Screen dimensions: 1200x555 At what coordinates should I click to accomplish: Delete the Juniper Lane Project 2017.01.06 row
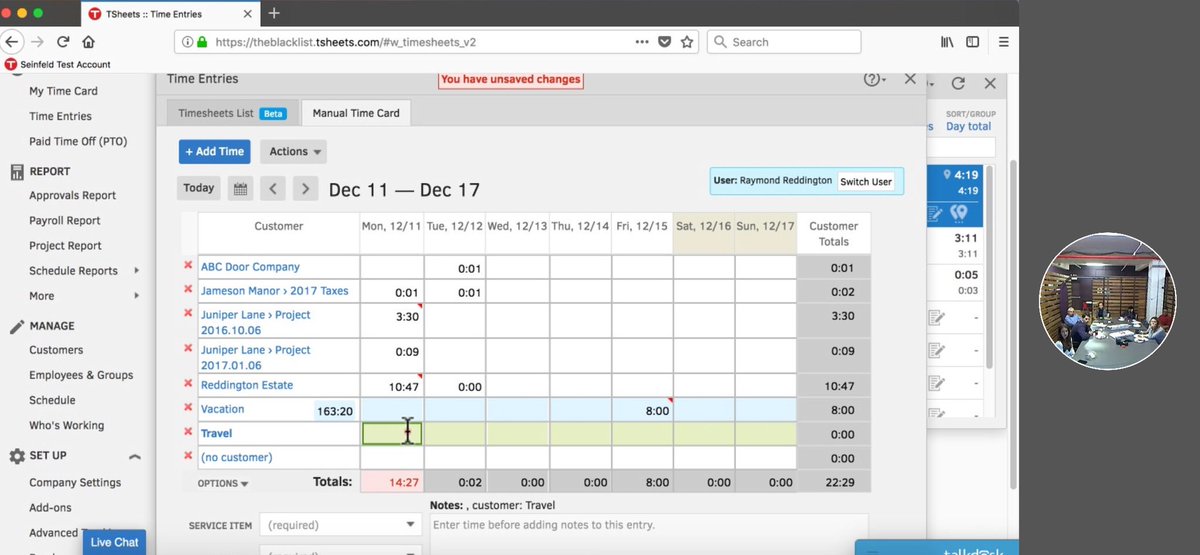188,350
